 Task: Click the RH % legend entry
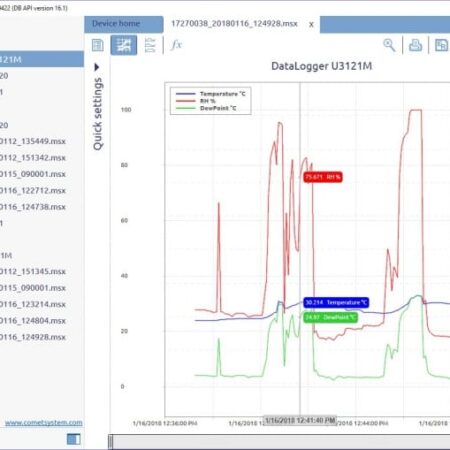196,101
